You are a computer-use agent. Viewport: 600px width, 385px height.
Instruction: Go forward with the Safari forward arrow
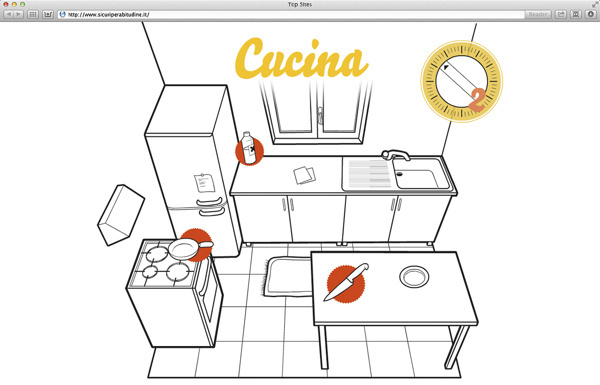point(18,15)
